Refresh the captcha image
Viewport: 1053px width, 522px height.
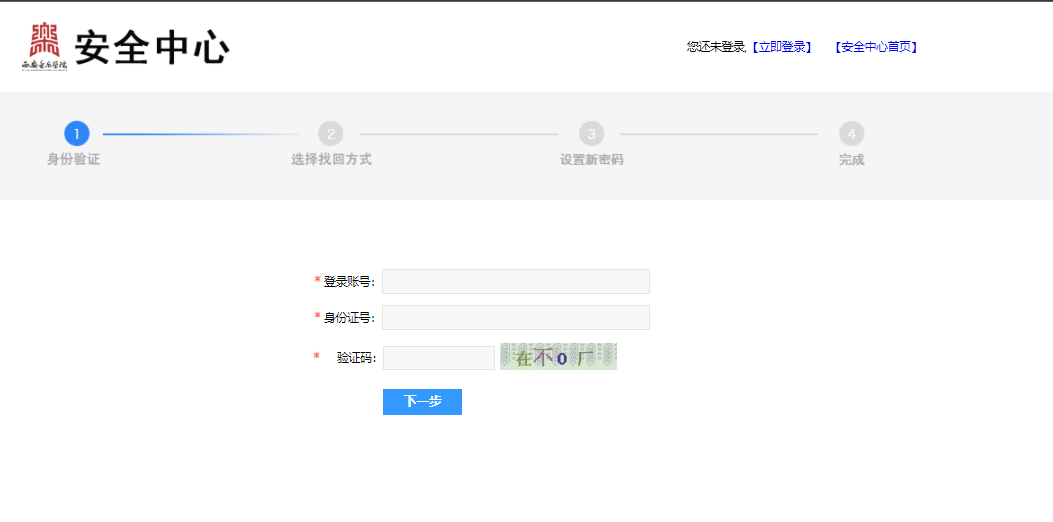558,357
